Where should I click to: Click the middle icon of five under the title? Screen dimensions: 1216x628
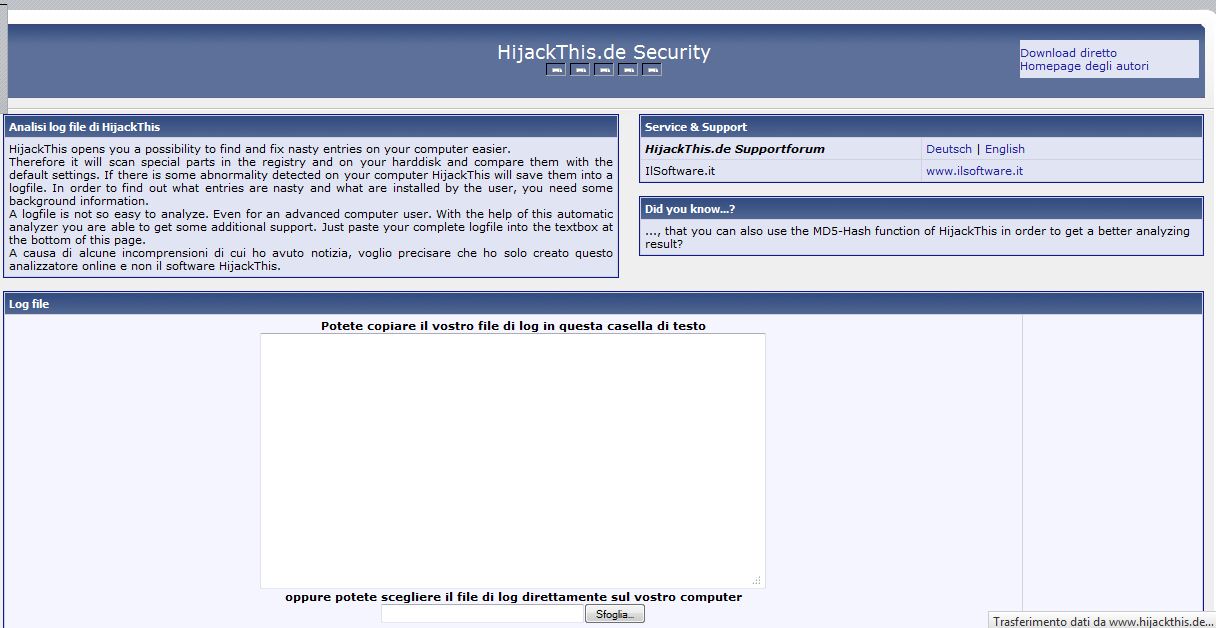(603, 69)
